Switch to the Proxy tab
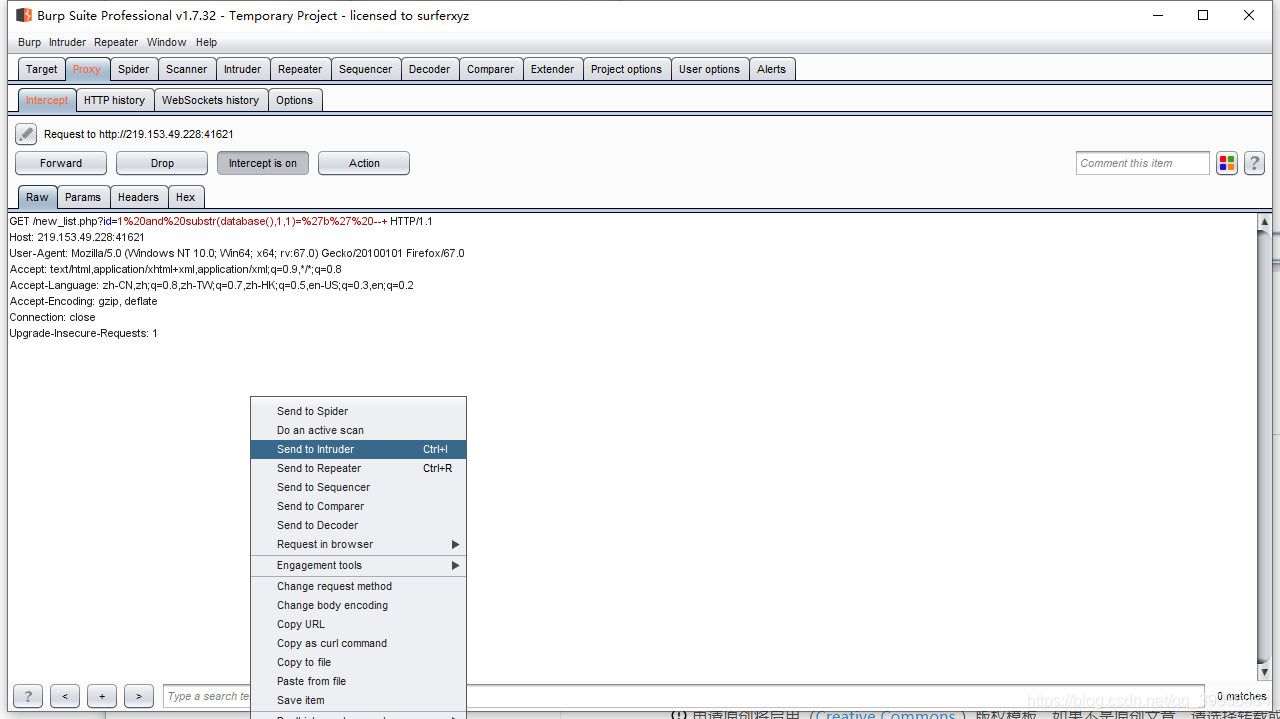This screenshot has width=1280, height=719. pos(87,69)
